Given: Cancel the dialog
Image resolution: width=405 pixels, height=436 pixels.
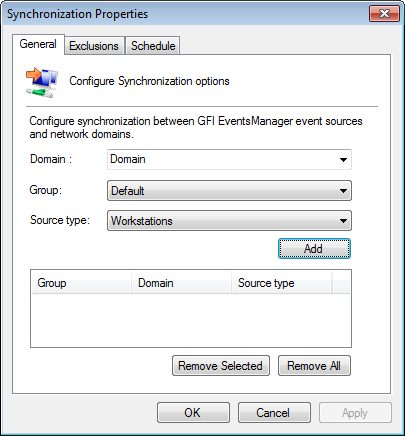Looking at the screenshot, I should pos(274,413).
